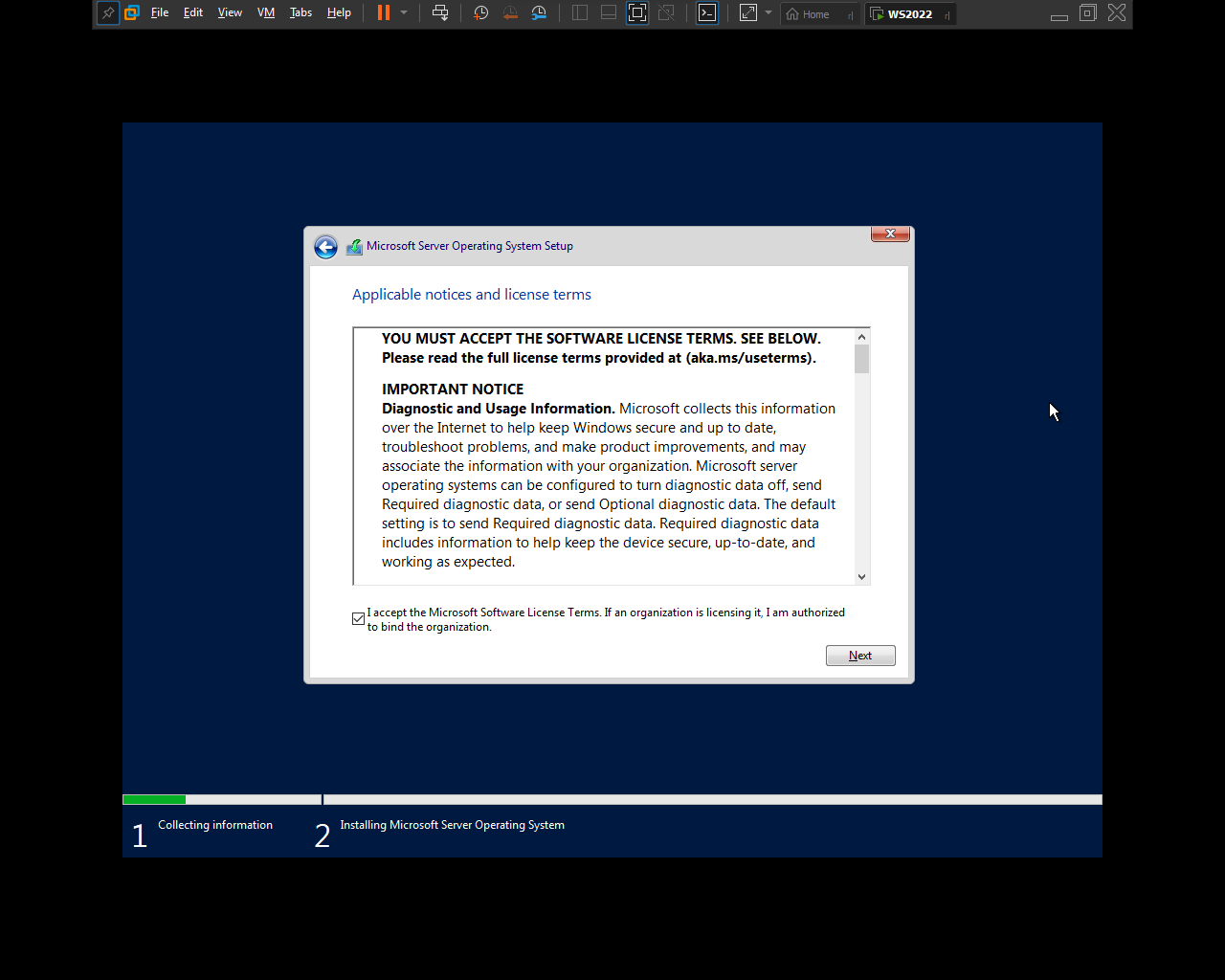Revert the VM to its snapshot

[x=509, y=13]
